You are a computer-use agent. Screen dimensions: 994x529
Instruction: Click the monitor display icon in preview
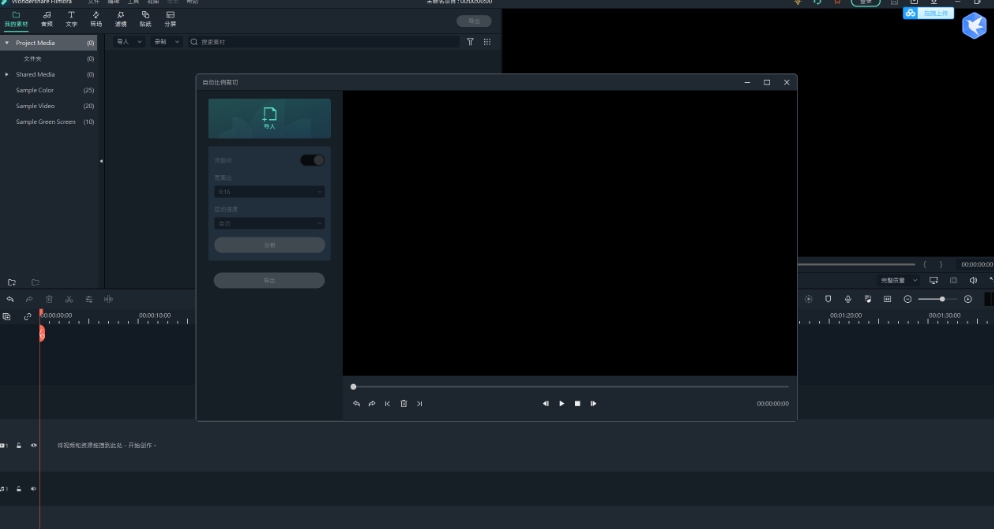[x=933, y=280]
